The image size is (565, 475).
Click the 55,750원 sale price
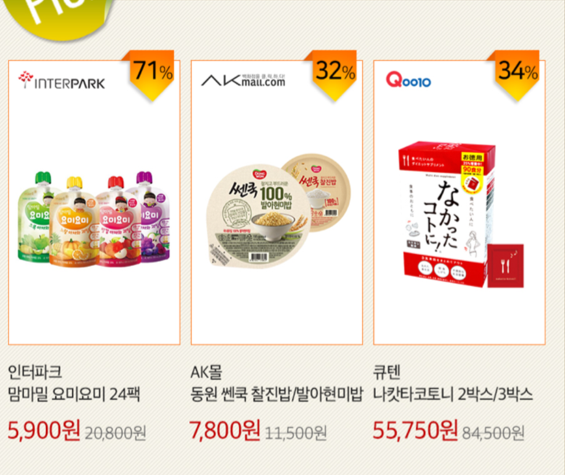(415, 430)
